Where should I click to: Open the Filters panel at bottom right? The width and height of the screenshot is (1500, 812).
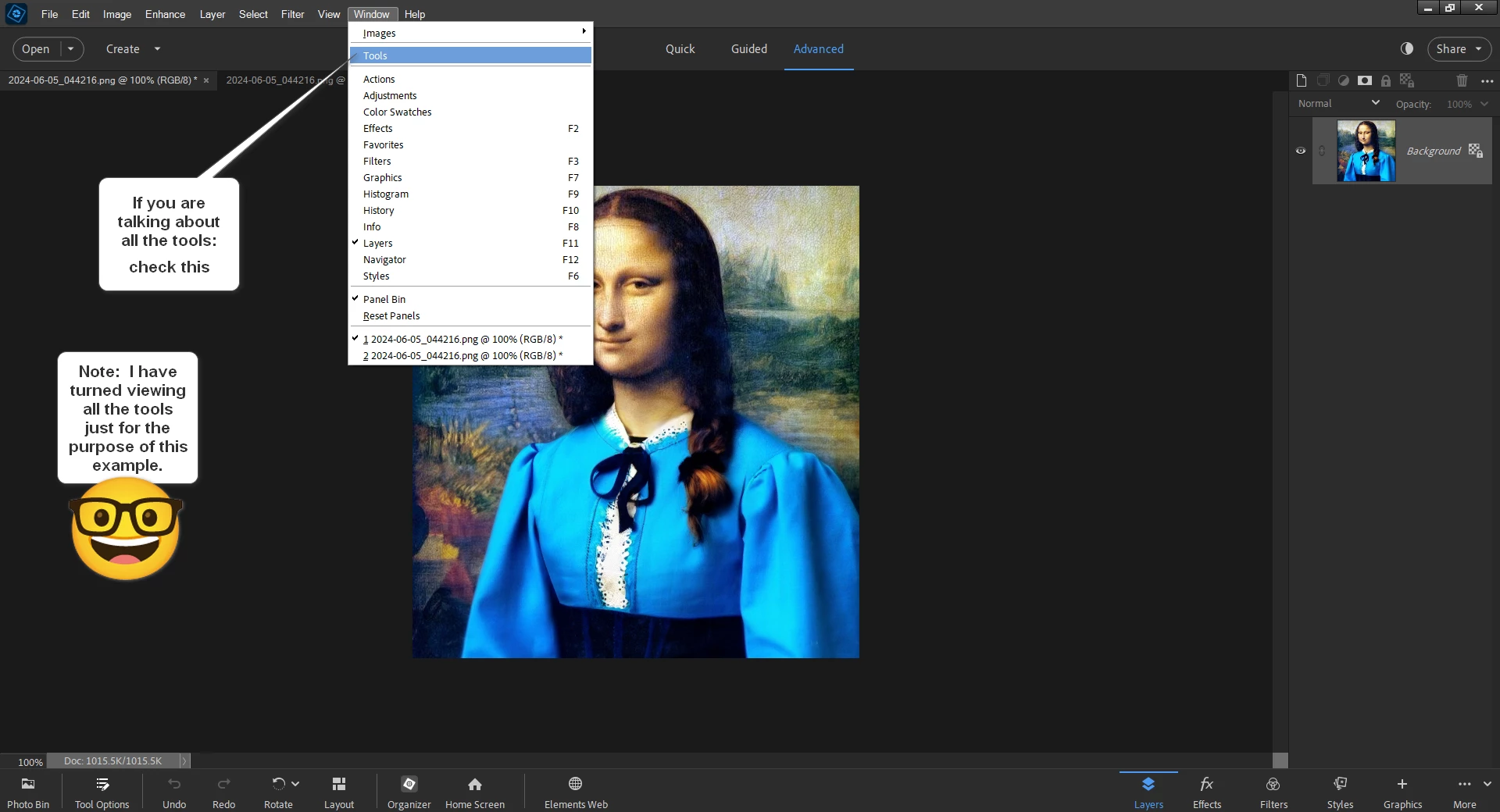point(1273,792)
